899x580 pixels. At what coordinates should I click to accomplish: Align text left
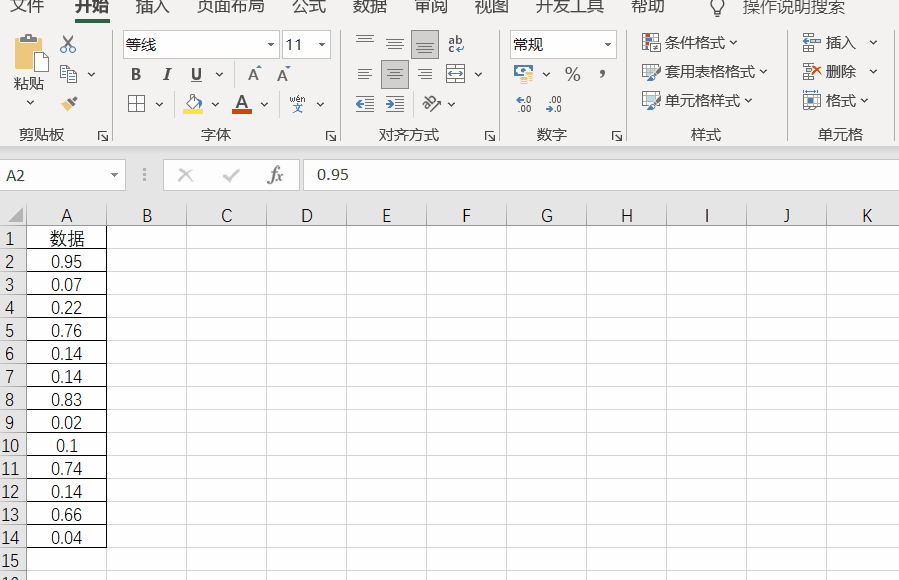point(365,74)
